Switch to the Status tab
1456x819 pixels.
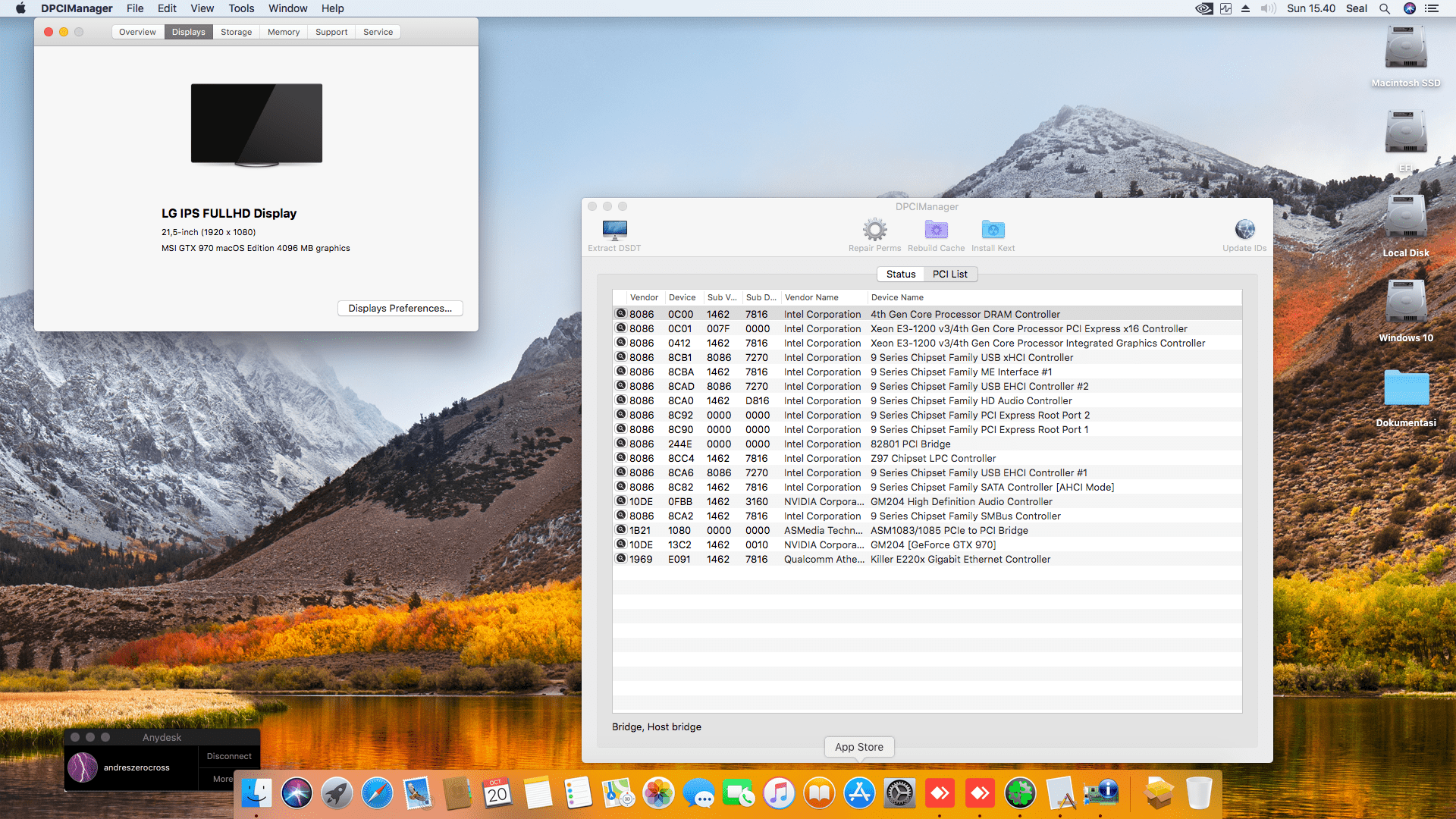click(900, 274)
